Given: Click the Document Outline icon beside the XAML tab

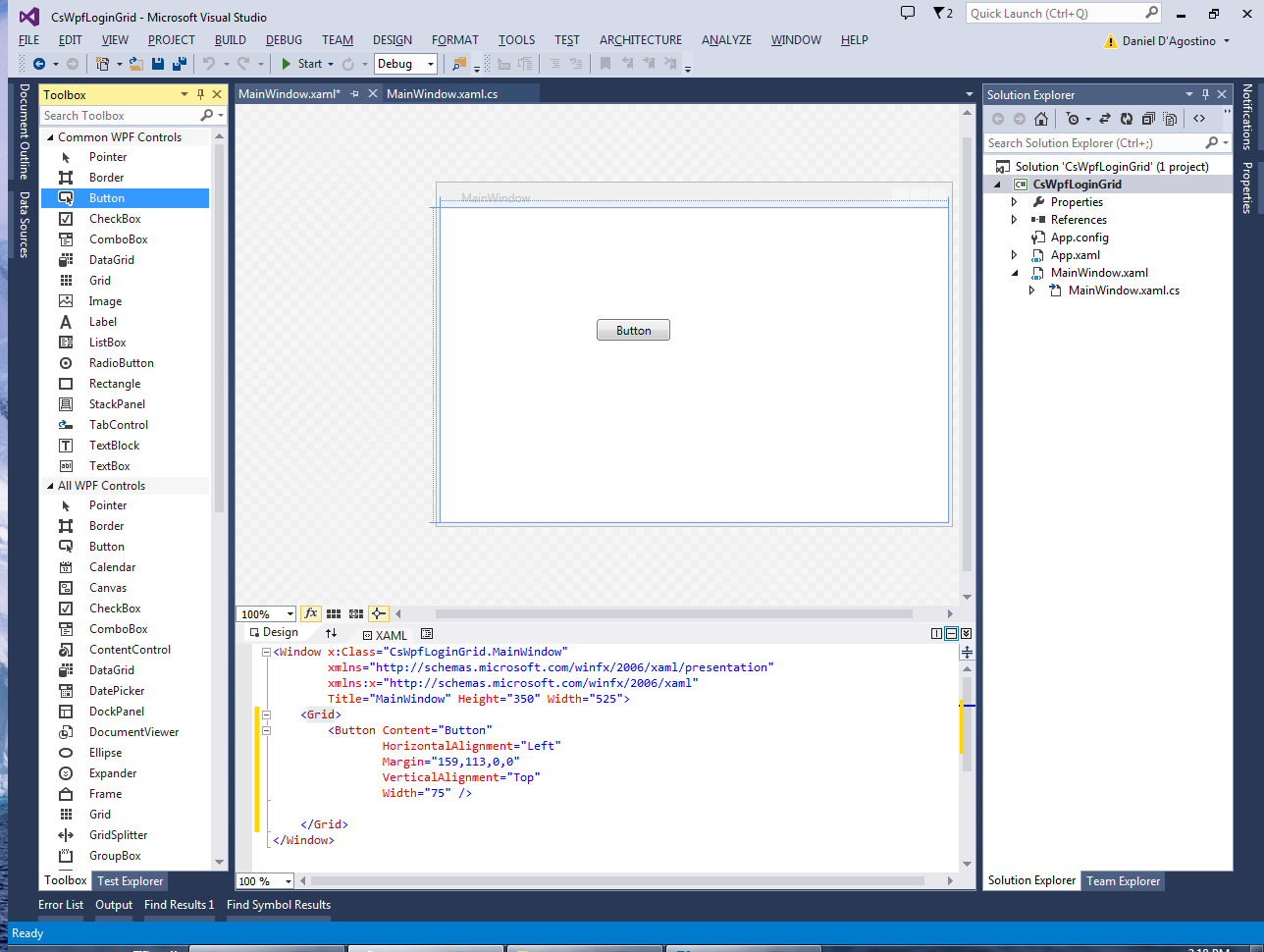Looking at the screenshot, I should [x=427, y=634].
